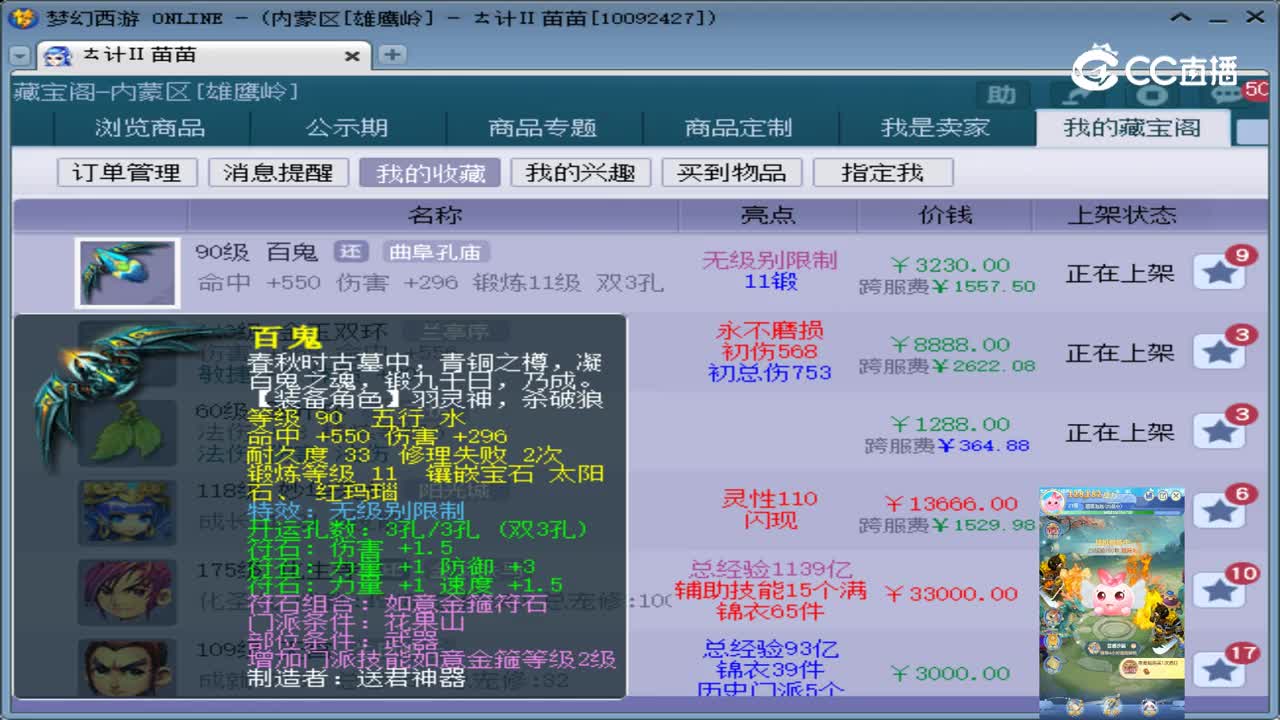The image size is (1280, 720).
Task: Click the 曲阜孔庙 server tag beside 百鬼
Action: pos(436,253)
